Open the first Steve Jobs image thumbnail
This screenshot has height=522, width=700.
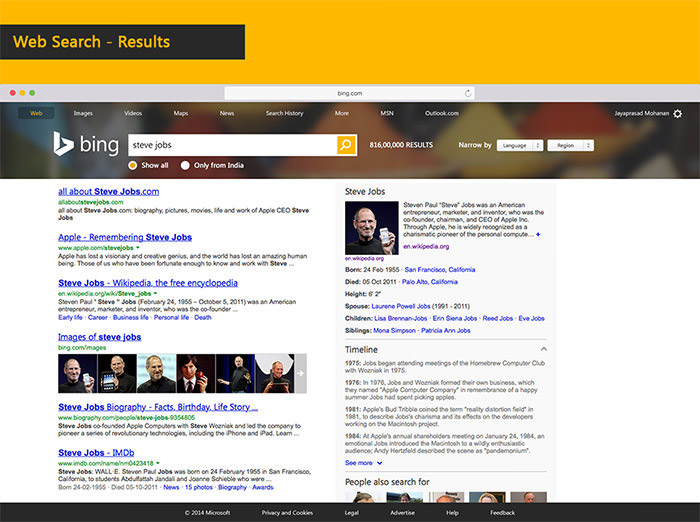coord(77,373)
